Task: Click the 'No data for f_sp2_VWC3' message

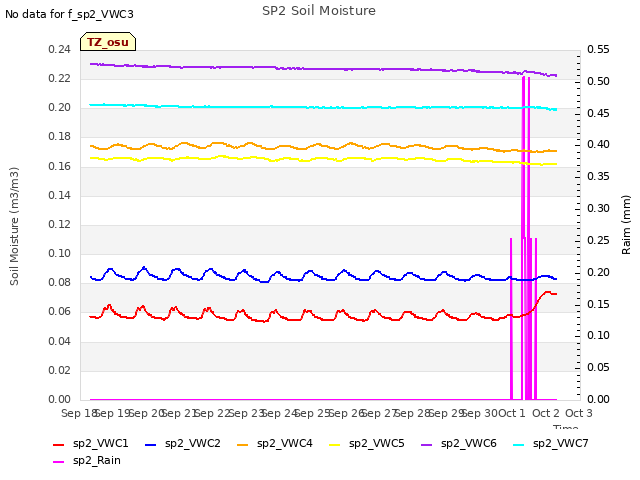Action: [x=69, y=14]
